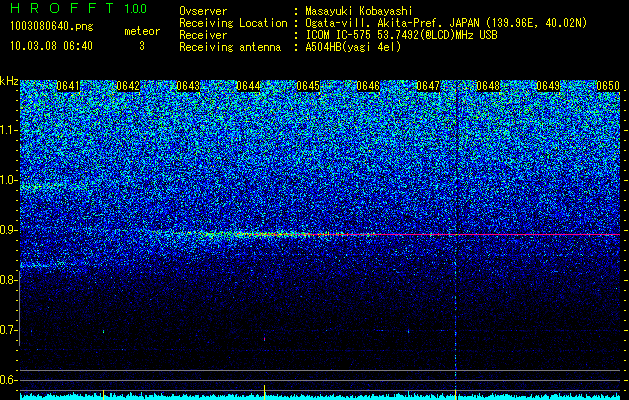Click the yellow meteor tick near 0647 burst
Viewport: 629px width, 400px height.
click(x=456, y=394)
